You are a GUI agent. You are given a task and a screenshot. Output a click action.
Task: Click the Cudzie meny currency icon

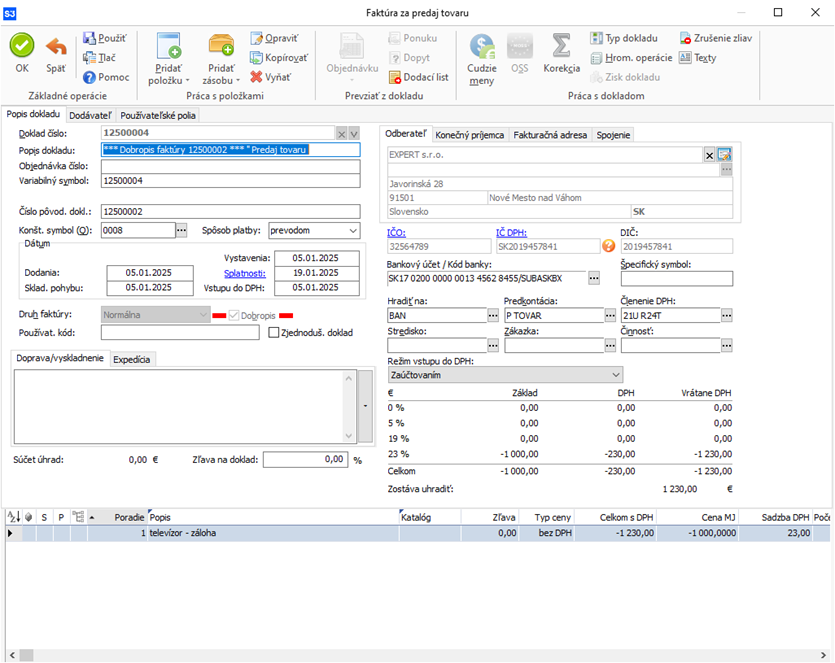tap(481, 46)
